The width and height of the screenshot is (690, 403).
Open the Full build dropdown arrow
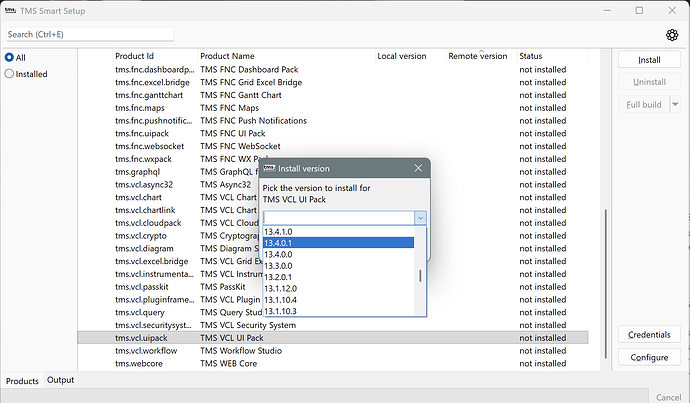pyautogui.click(x=675, y=105)
